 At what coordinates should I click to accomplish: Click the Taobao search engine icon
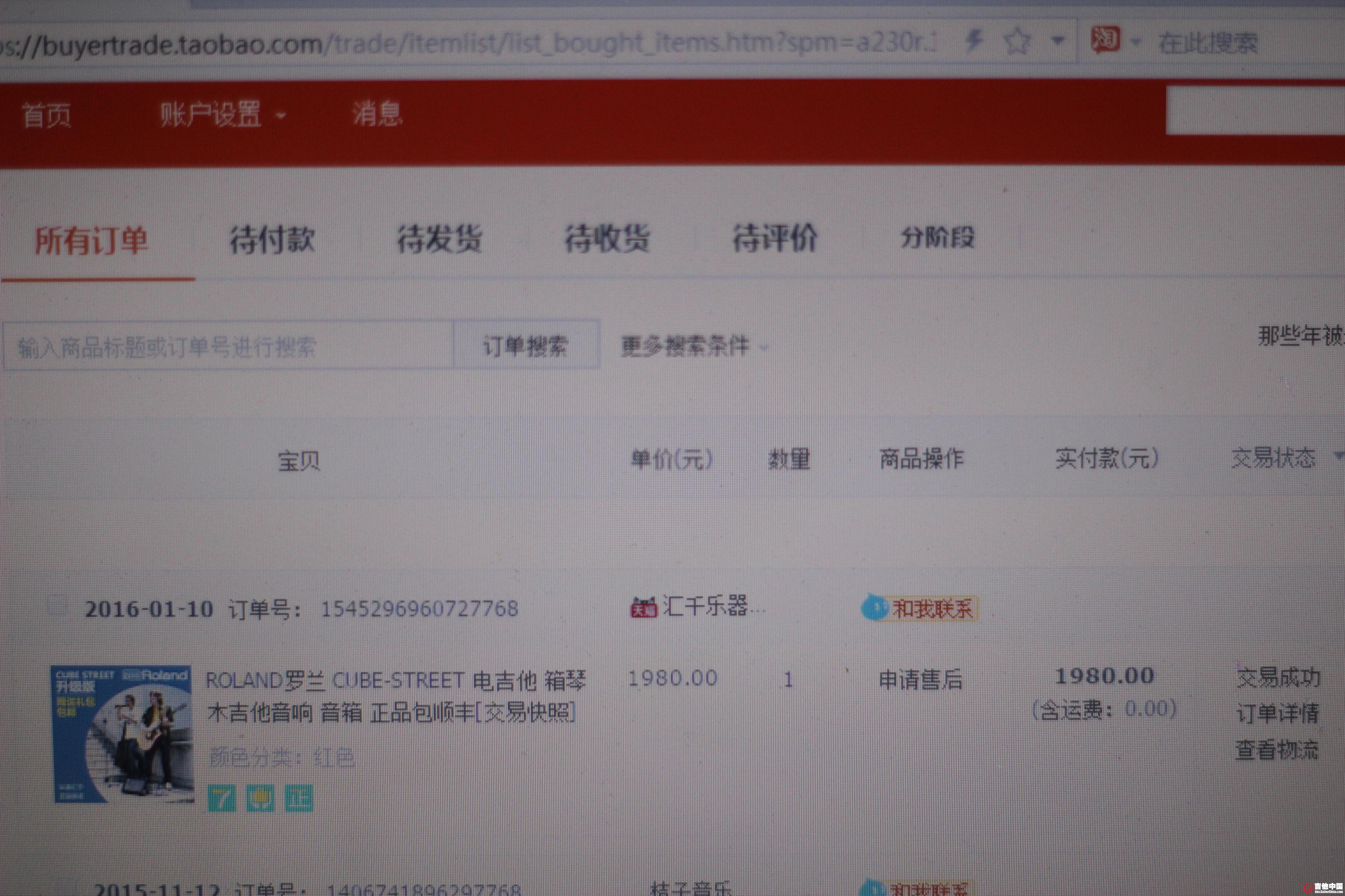tap(1105, 40)
